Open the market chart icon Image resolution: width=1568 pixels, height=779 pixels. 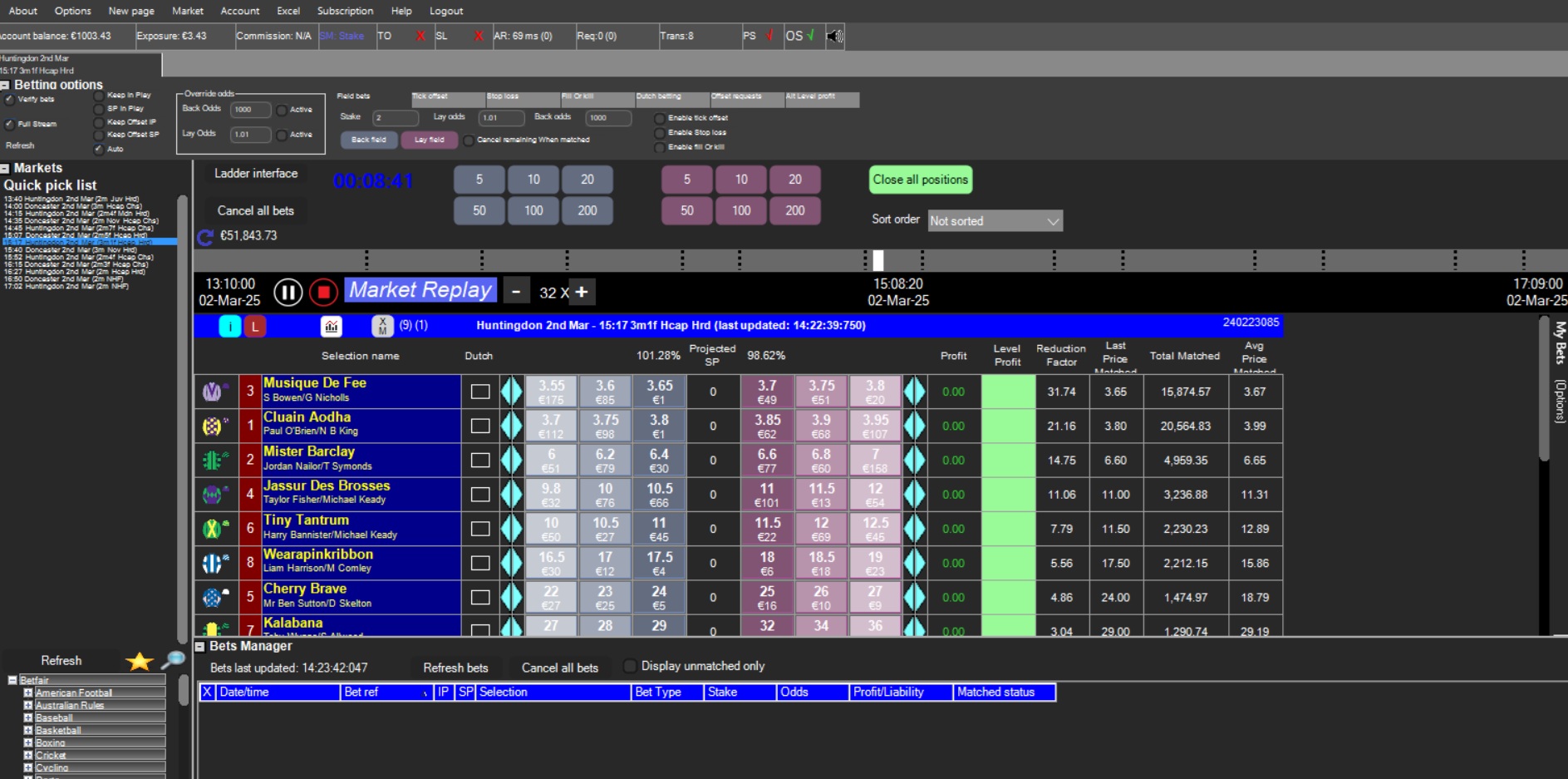click(331, 326)
